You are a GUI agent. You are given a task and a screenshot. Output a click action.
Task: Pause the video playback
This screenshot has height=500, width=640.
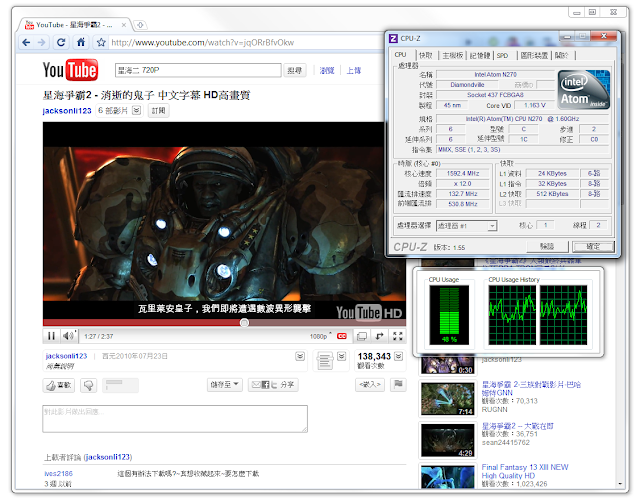coord(51,336)
